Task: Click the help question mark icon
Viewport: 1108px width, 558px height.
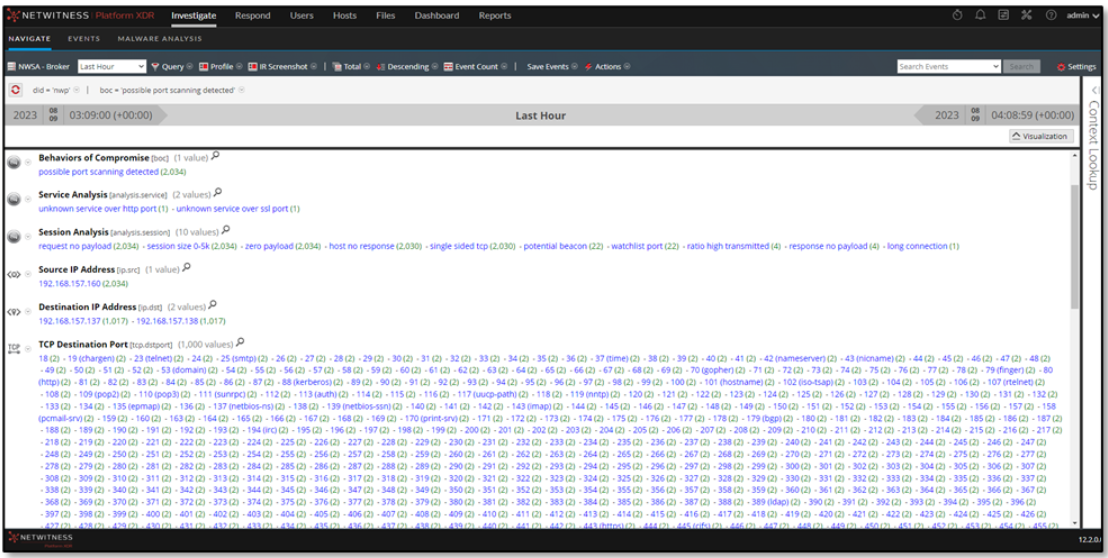Action: [1051, 15]
